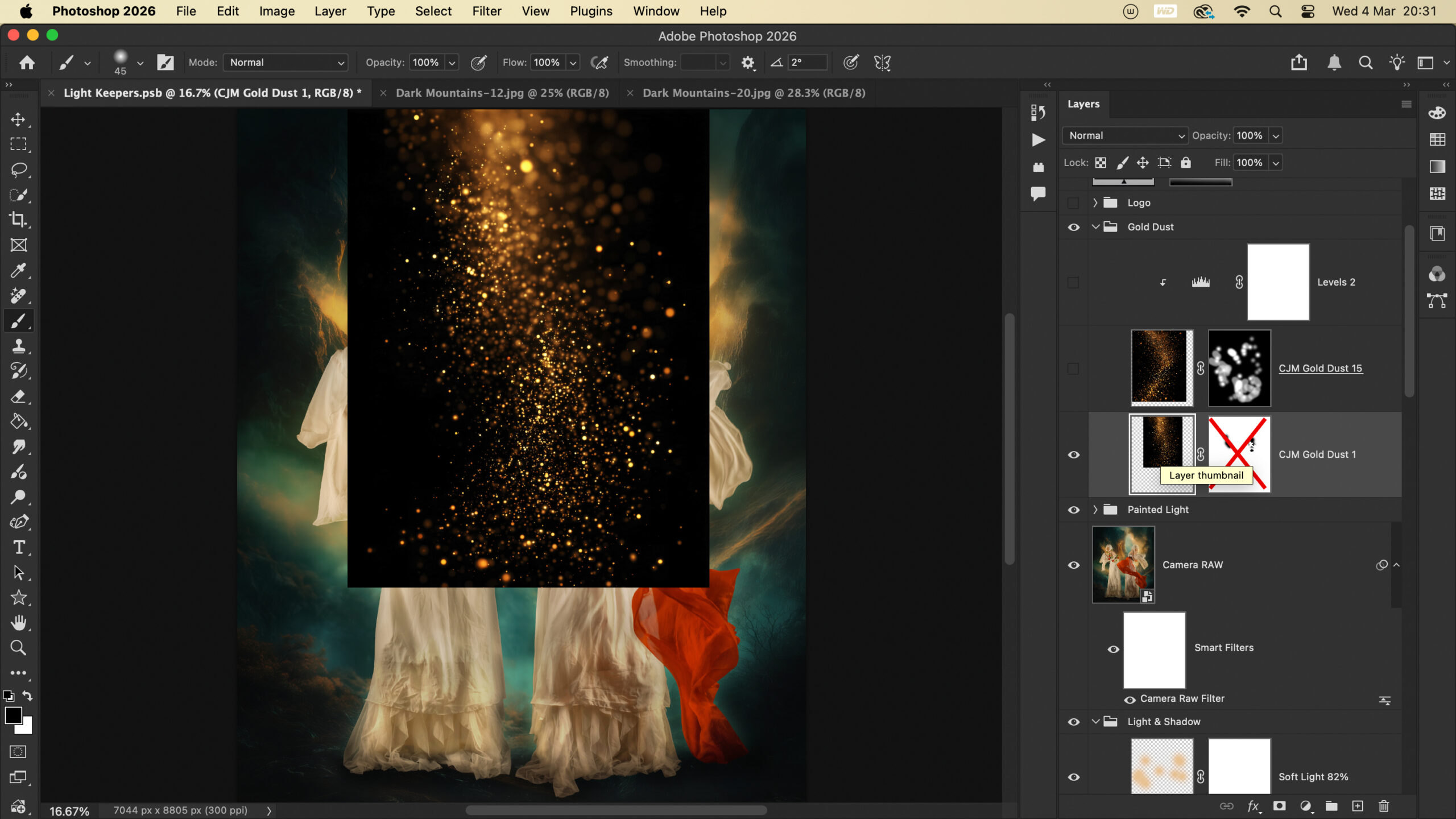
Task: Expand the Logo layer group
Action: coord(1095,202)
